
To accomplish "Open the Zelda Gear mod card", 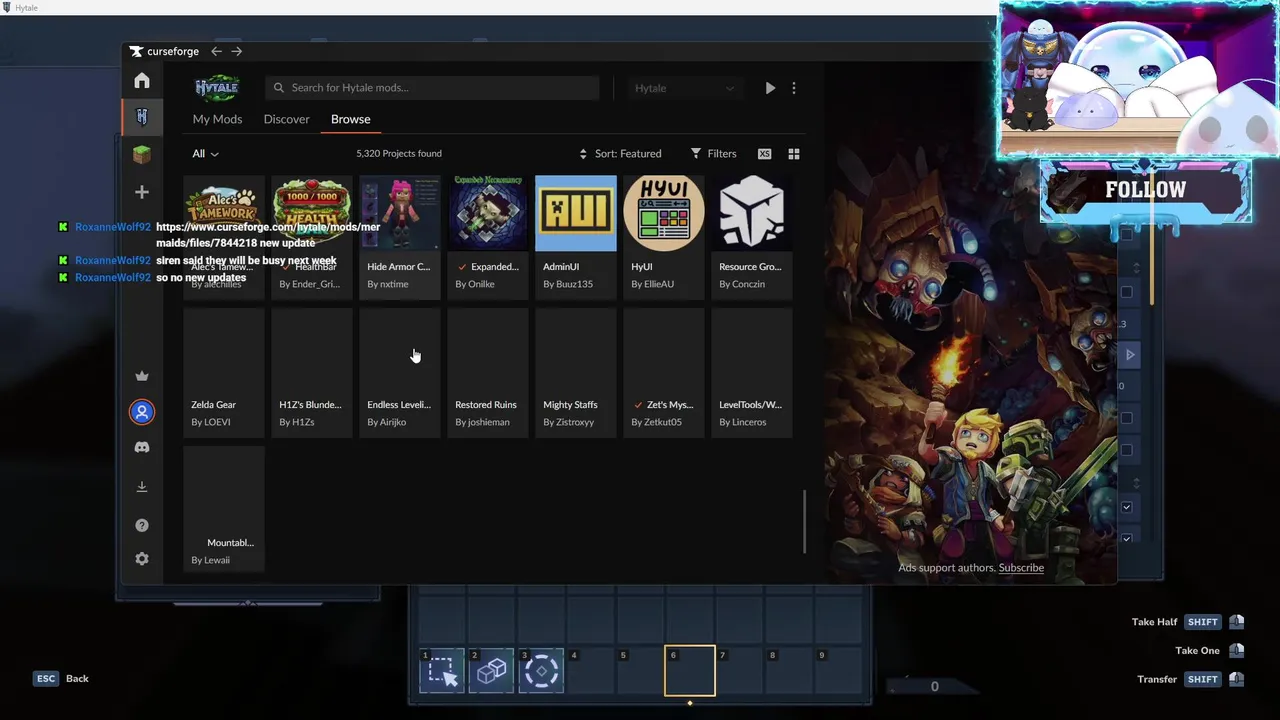I will [x=224, y=372].
